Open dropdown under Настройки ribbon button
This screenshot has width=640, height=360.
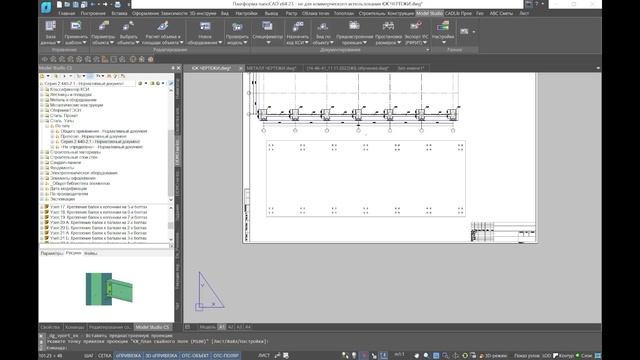(443, 42)
